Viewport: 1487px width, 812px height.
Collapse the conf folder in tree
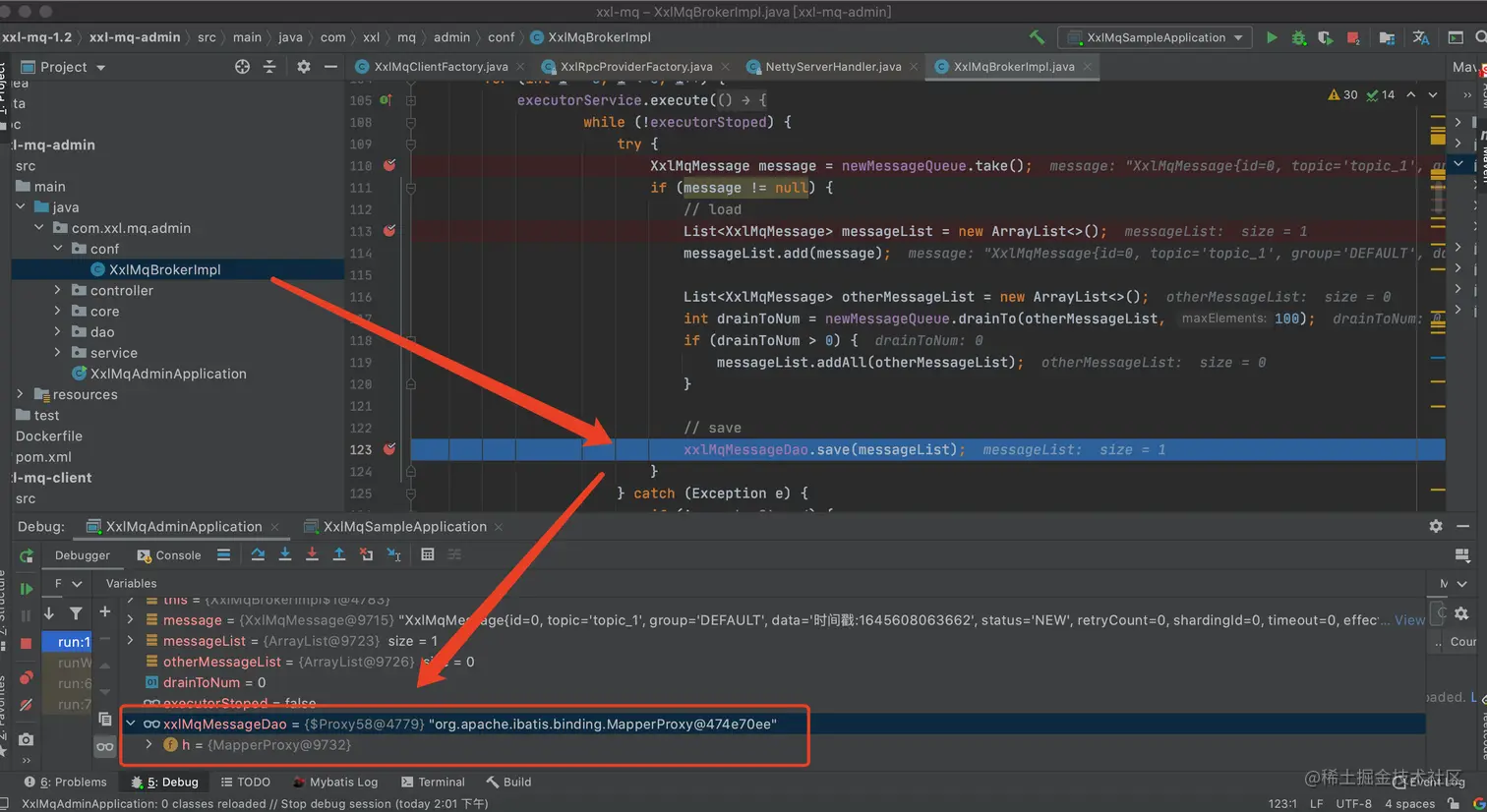[58, 248]
